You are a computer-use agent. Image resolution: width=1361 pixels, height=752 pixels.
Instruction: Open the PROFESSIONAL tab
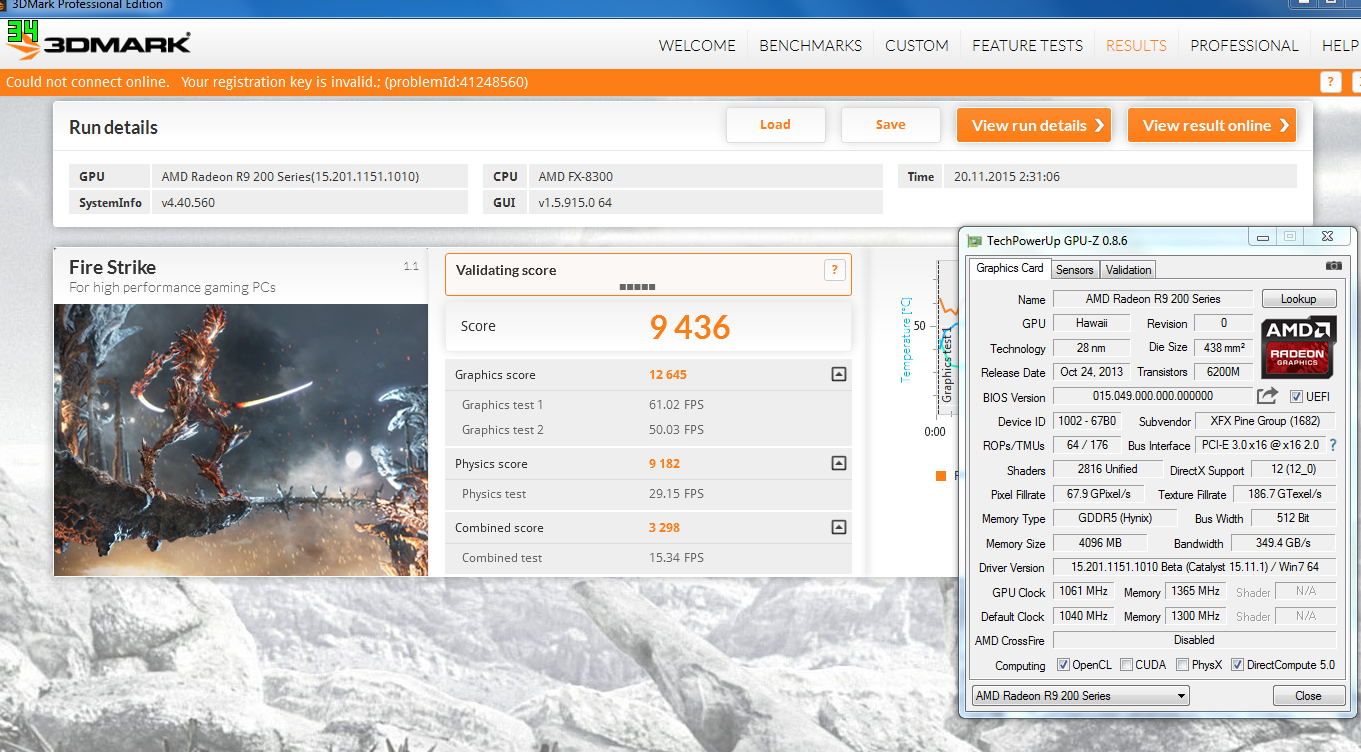1244,46
